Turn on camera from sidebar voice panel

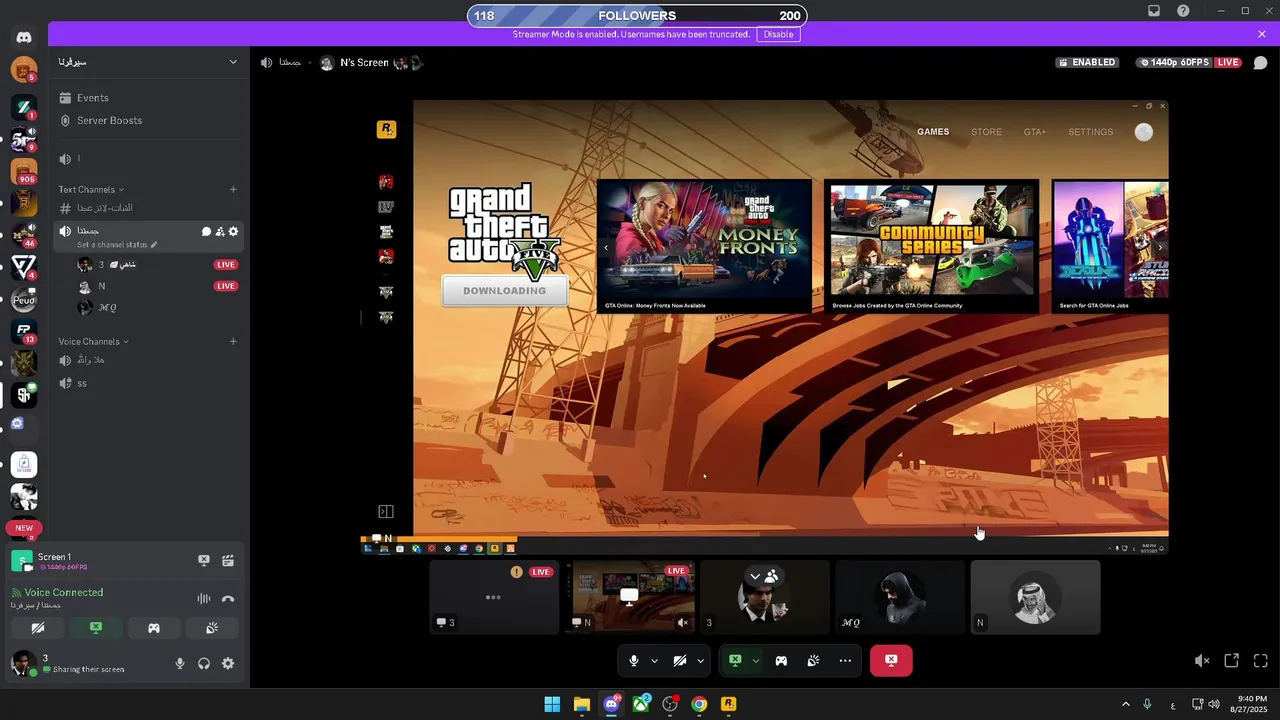click(38, 628)
